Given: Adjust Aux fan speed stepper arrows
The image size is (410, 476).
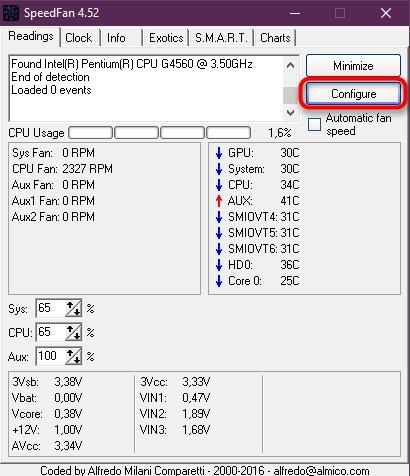Looking at the screenshot, I should pos(73,356).
